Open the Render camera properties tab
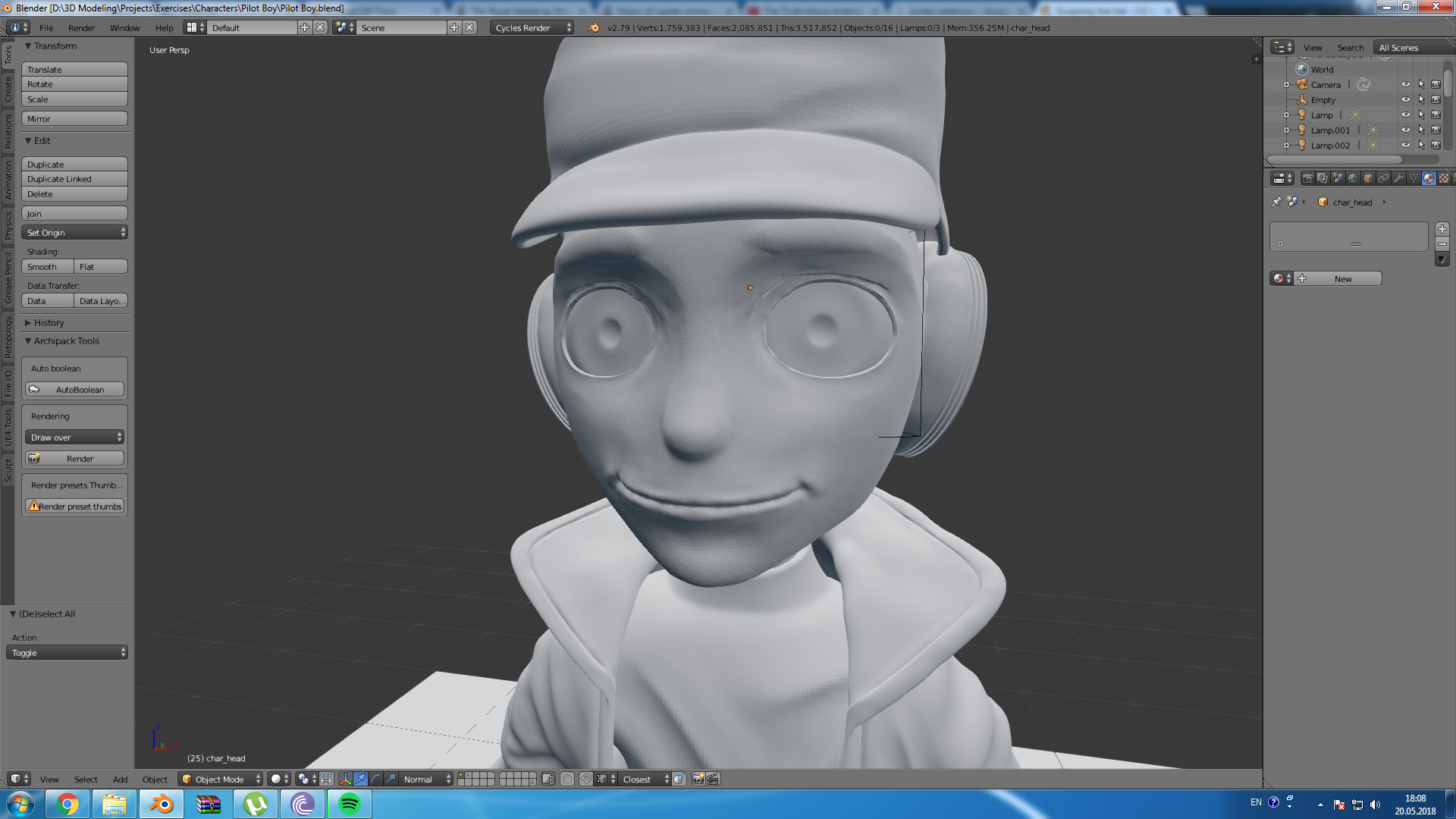The image size is (1456, 819). click(x=1307, y=178)
